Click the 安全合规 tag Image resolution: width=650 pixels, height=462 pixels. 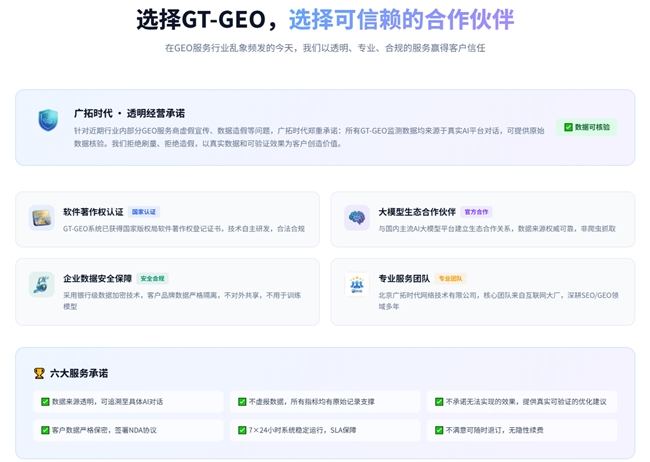pos(152,278)
